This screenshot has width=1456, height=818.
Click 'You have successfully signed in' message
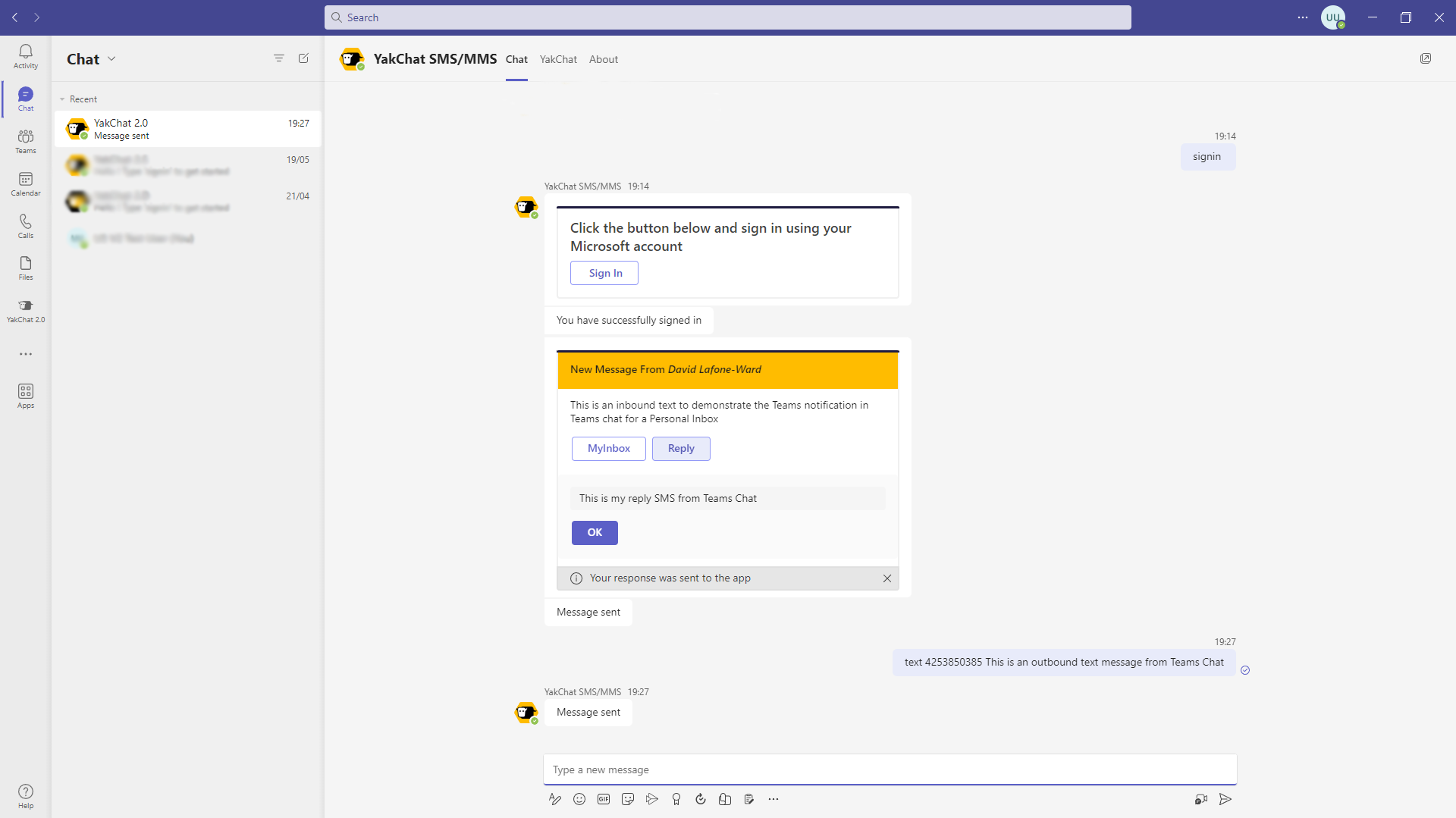pos(629,320)
